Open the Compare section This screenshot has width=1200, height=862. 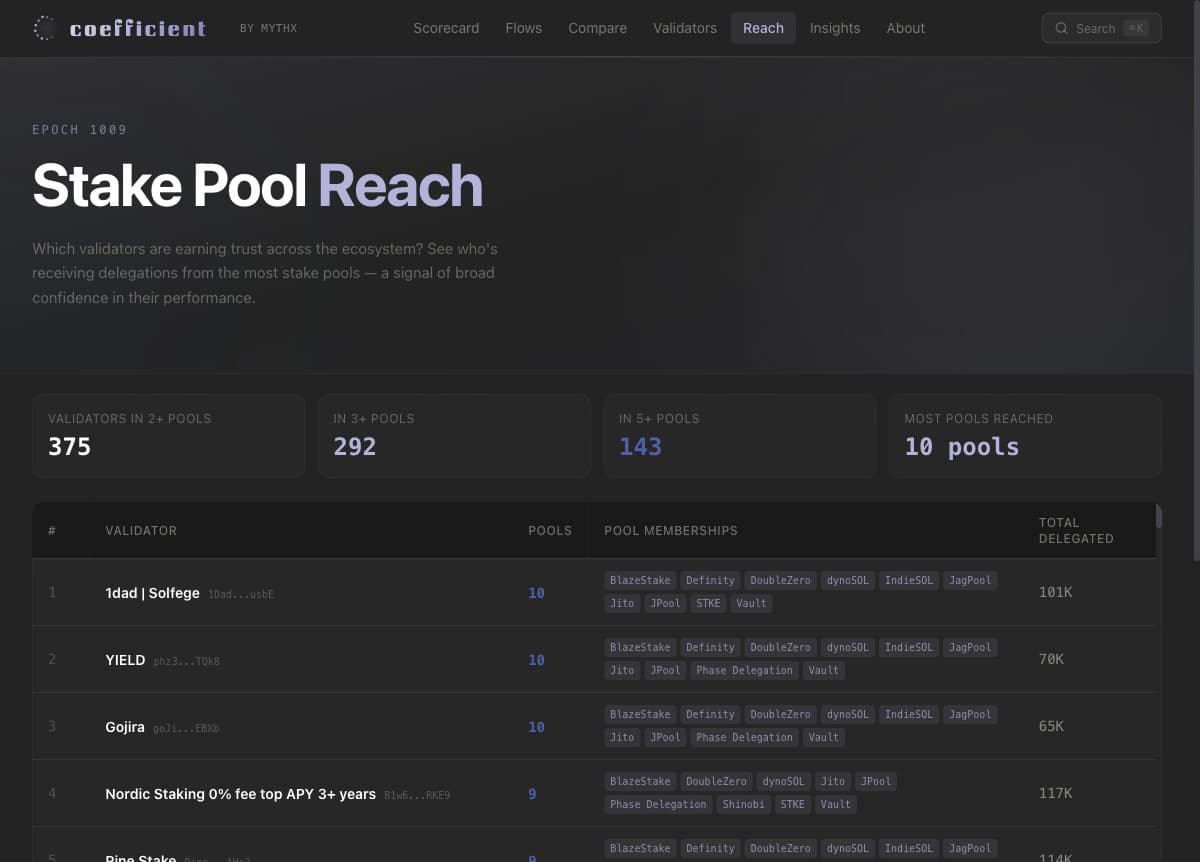[597, 28]
